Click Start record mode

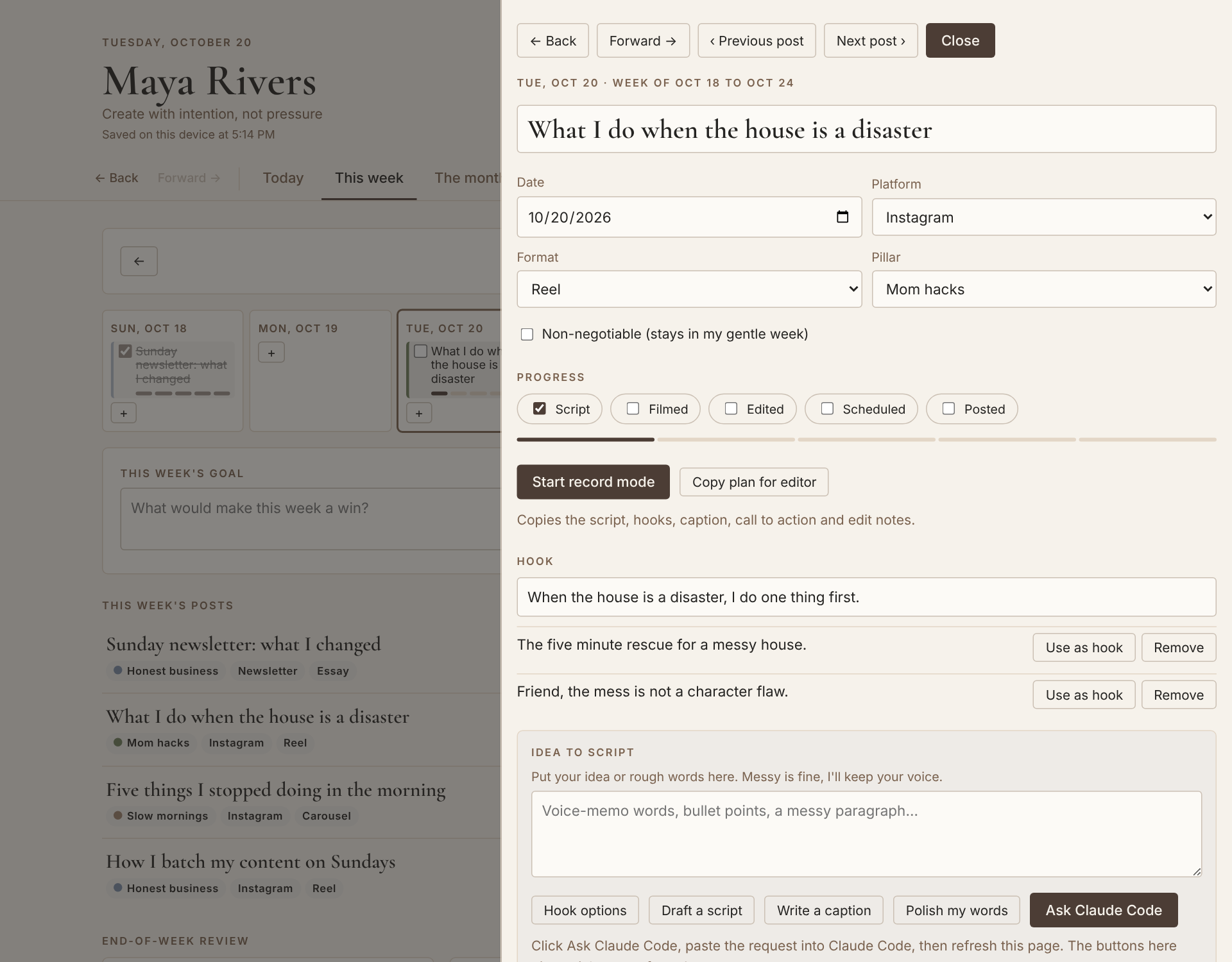[593, 482]
